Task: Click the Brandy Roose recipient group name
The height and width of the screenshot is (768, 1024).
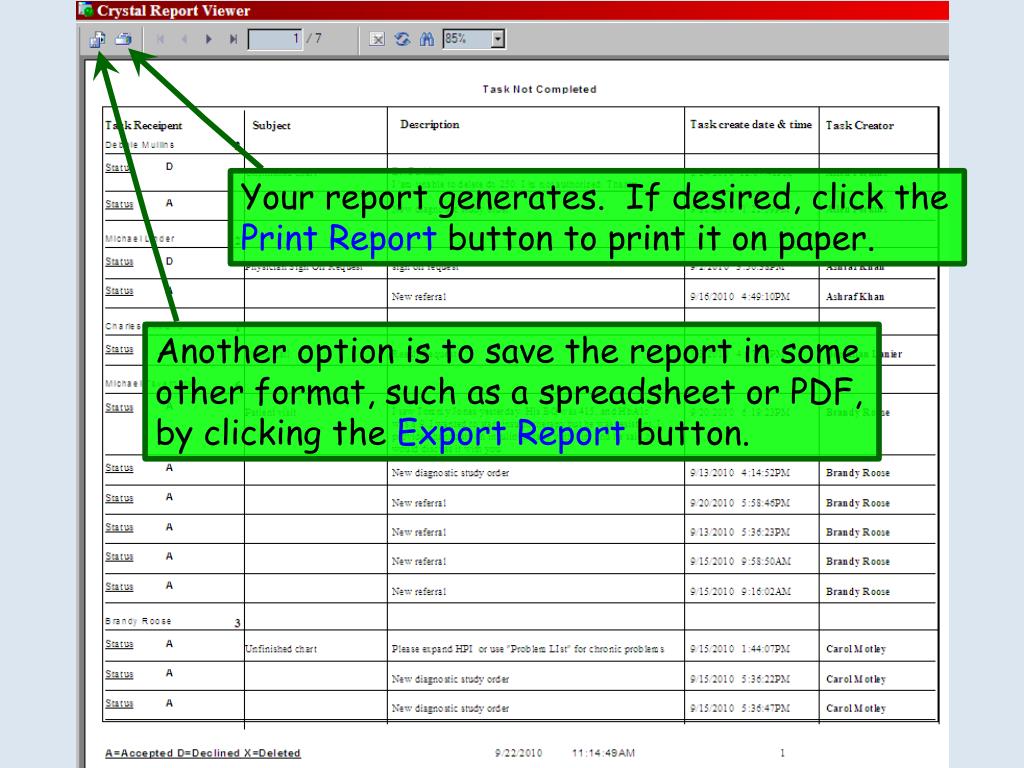Action: pyautogui.click(x=138, y=621)
